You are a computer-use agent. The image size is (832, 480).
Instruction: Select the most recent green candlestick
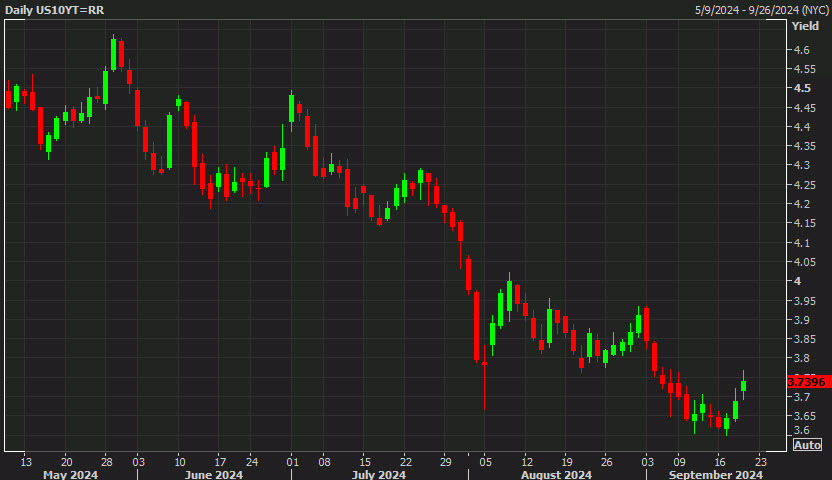coord(743,386)
